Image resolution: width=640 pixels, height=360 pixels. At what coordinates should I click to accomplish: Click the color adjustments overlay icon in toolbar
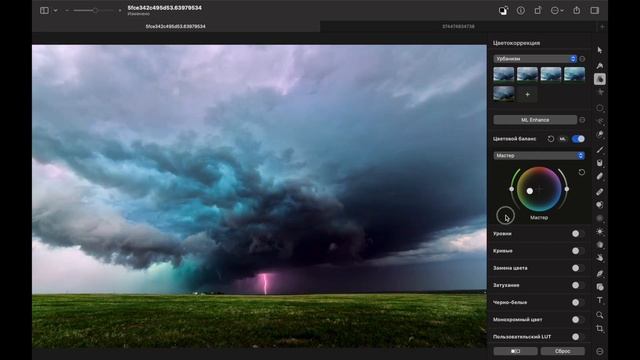pyautogui.click(x=503, y=11)
